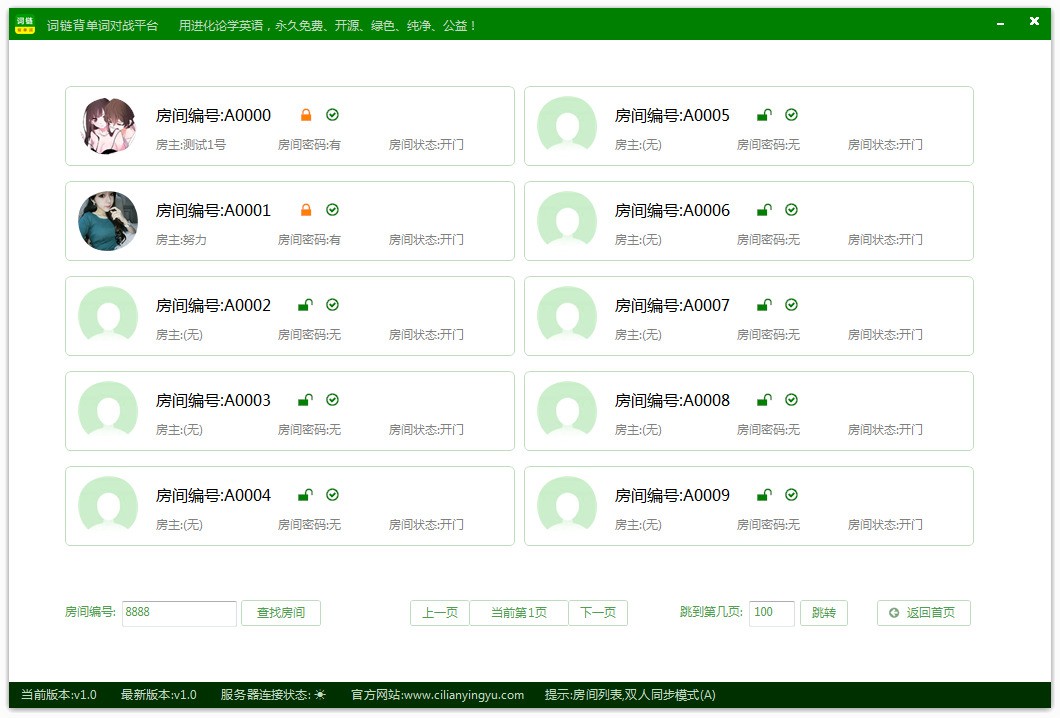Click the check-circle status icon for room A0007
The width and height of the screenshot is (1060, 718).
point(791,305)
